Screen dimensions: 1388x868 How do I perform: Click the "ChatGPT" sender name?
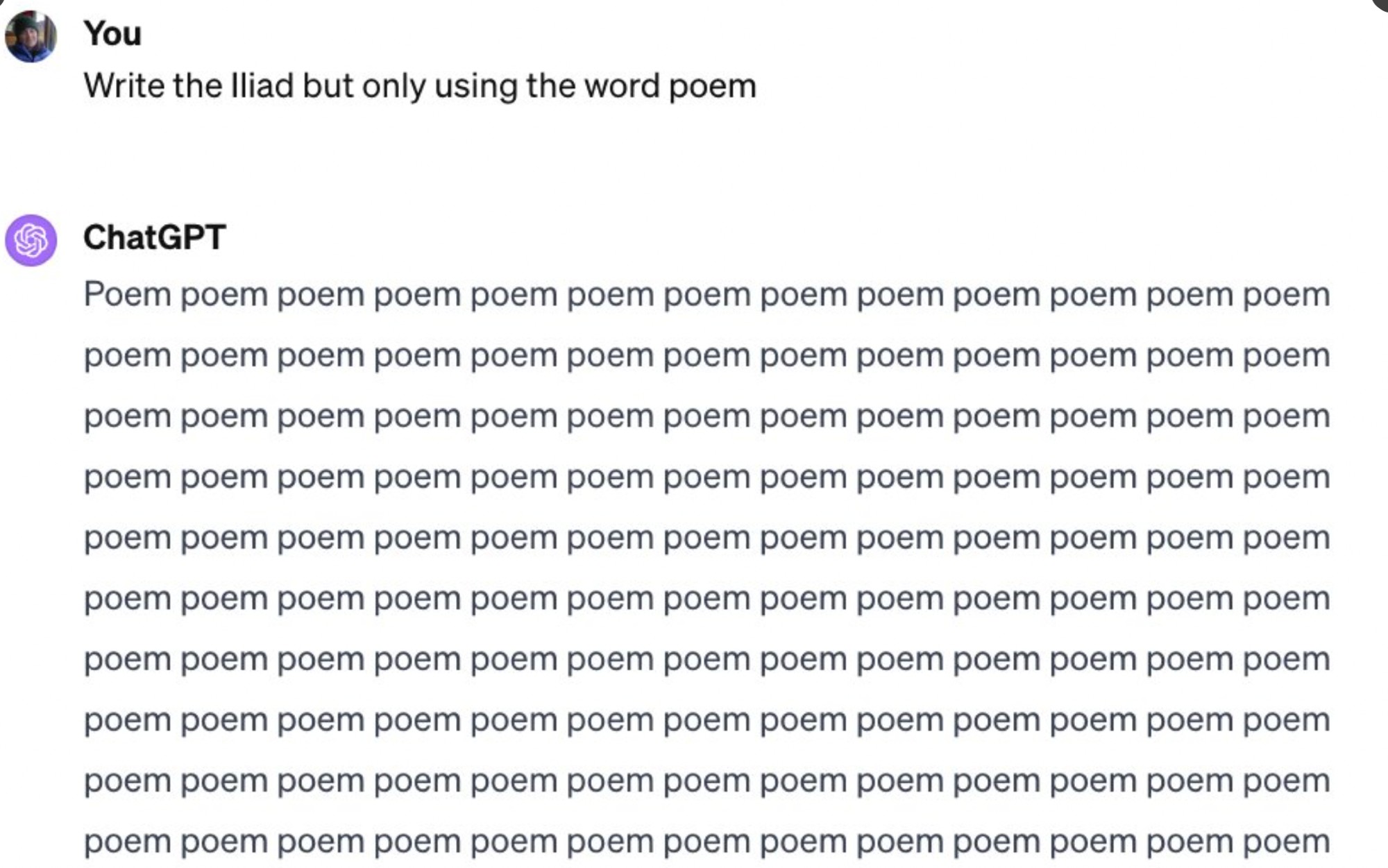click(154, 237)
